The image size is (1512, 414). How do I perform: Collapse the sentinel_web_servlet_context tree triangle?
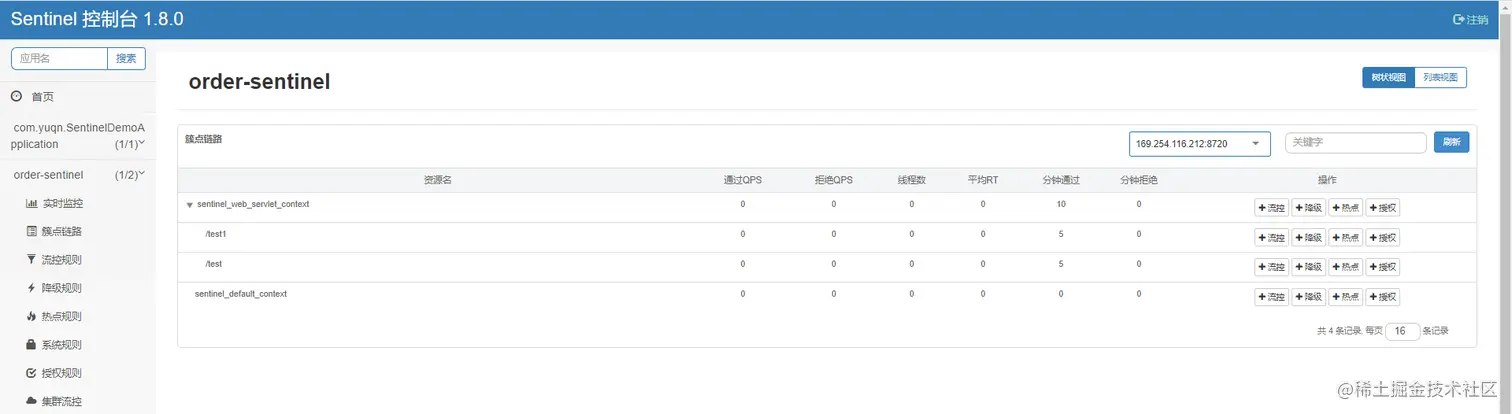tap(189, 204)
